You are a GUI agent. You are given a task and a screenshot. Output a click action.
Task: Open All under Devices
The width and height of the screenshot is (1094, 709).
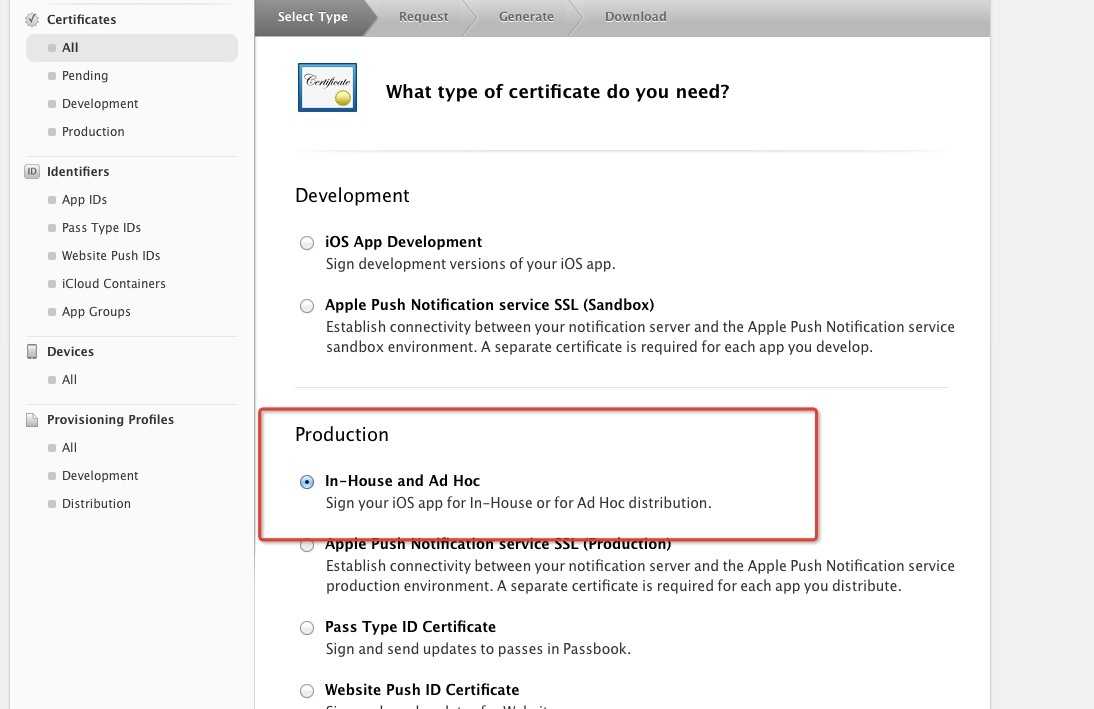pos(69,380)
